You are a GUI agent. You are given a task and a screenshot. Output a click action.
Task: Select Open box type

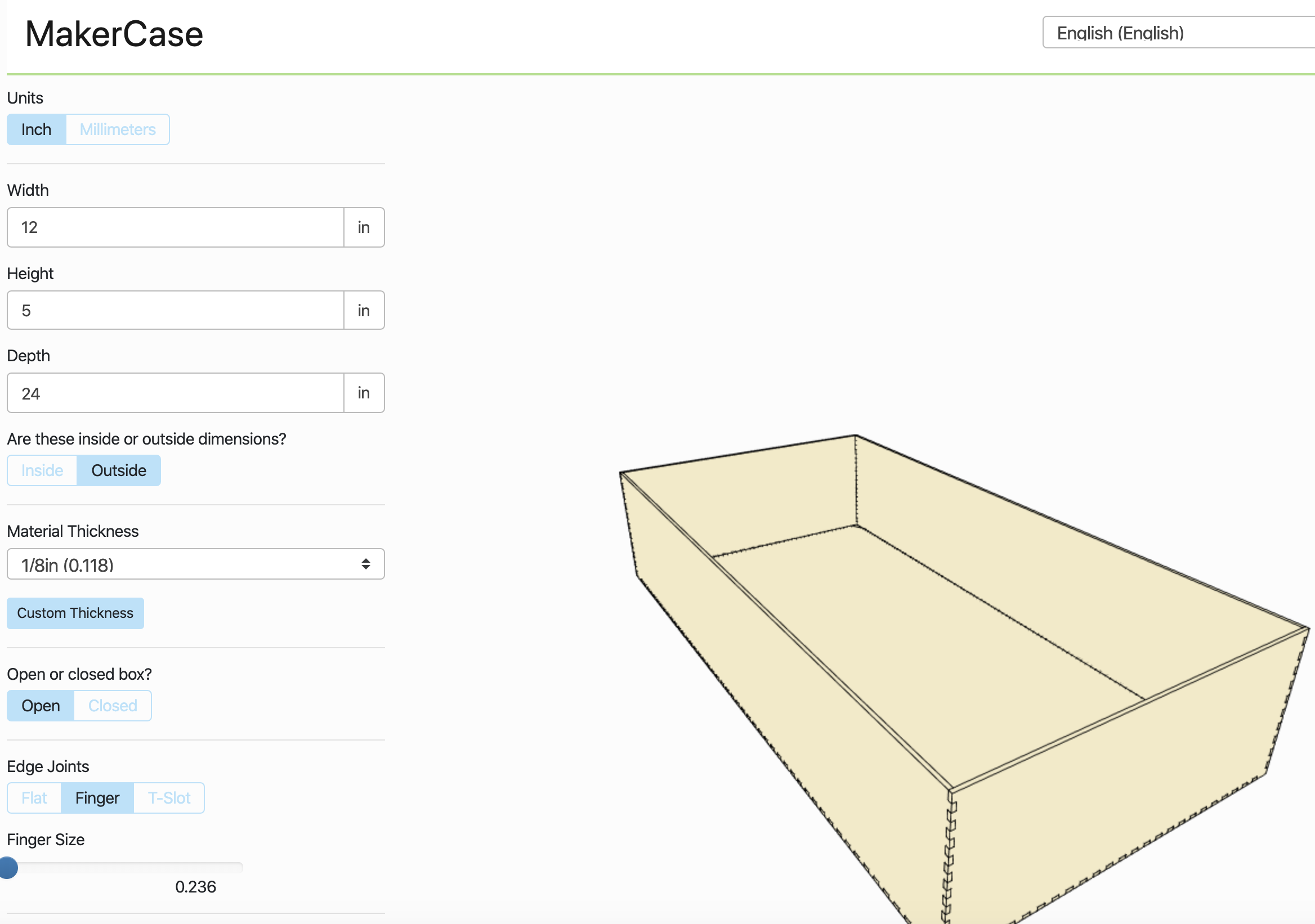coord(41,705)
